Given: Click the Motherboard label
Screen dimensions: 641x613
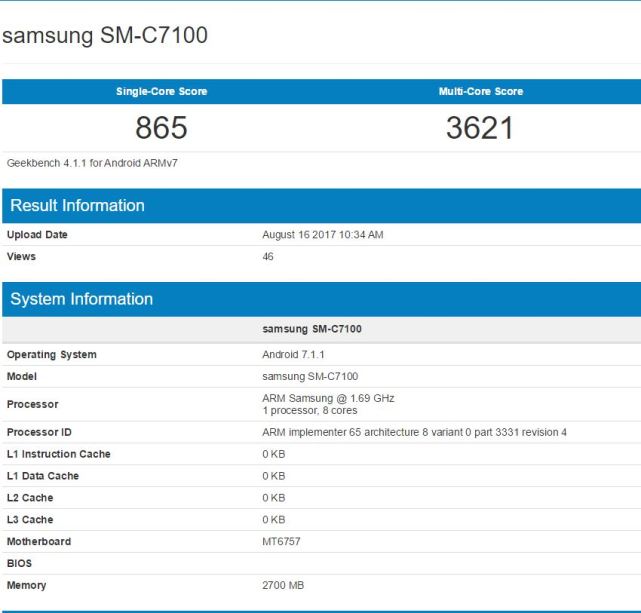Looking at the screenshot, I should tap(39, 541).
